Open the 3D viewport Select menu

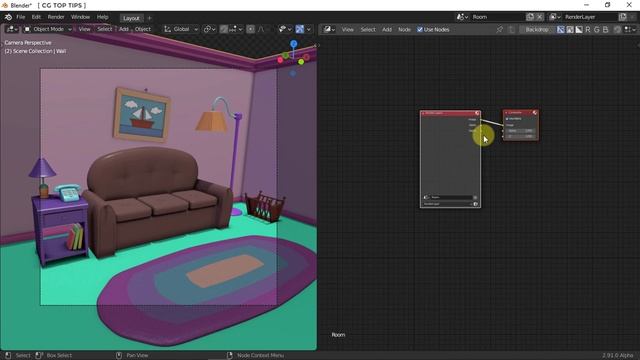(104, 29)
